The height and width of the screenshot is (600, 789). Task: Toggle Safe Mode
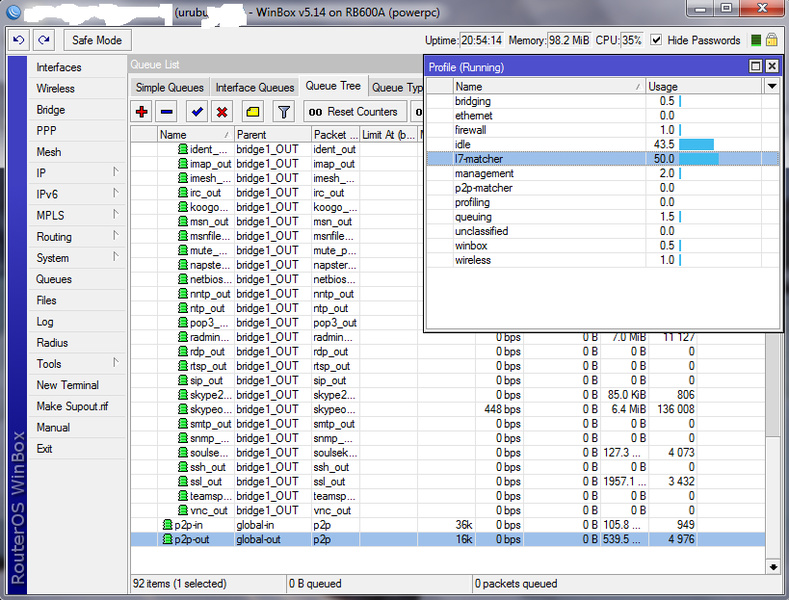click(x=97, y=40)
